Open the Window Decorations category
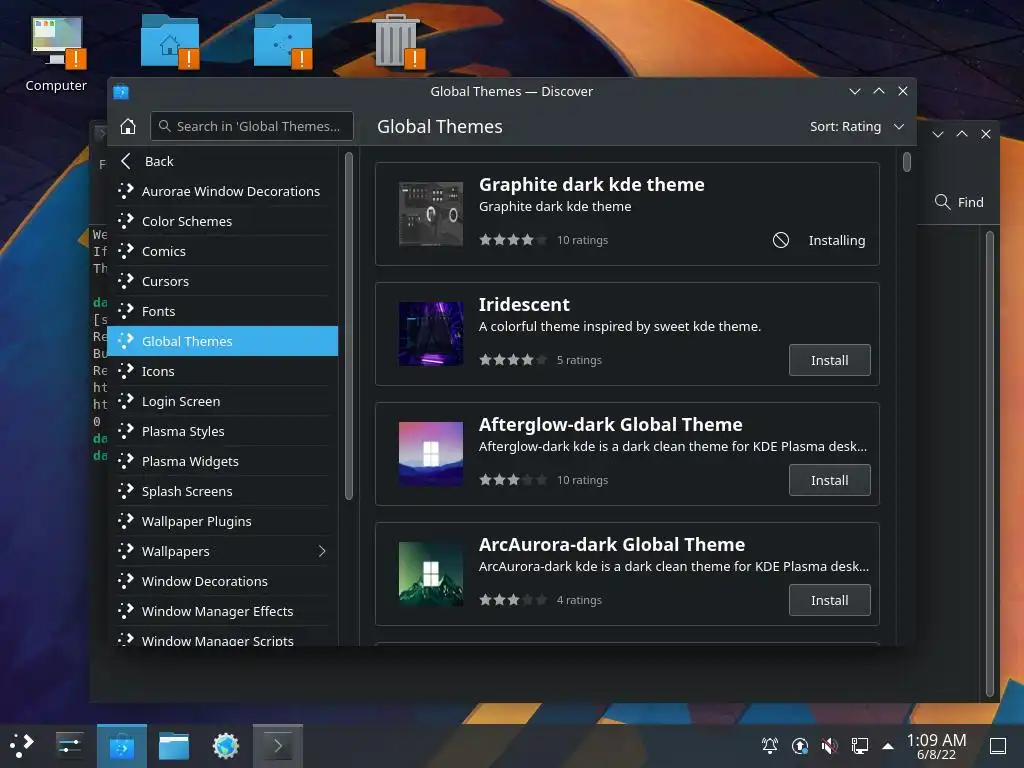This screenshot has width=1024, height=768. point(223,581)
